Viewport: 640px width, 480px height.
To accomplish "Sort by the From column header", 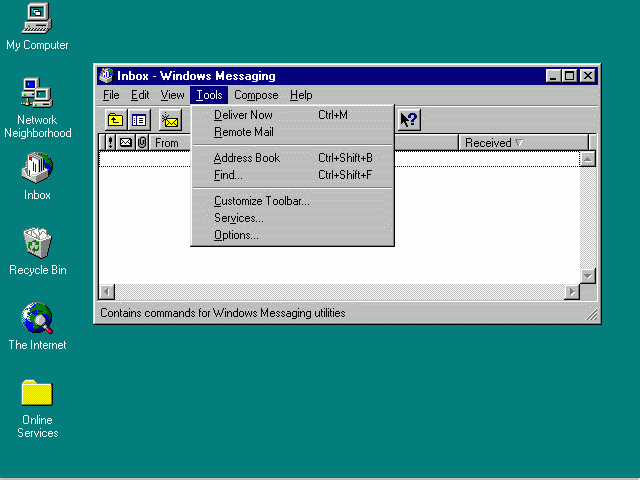I will 169,142.
